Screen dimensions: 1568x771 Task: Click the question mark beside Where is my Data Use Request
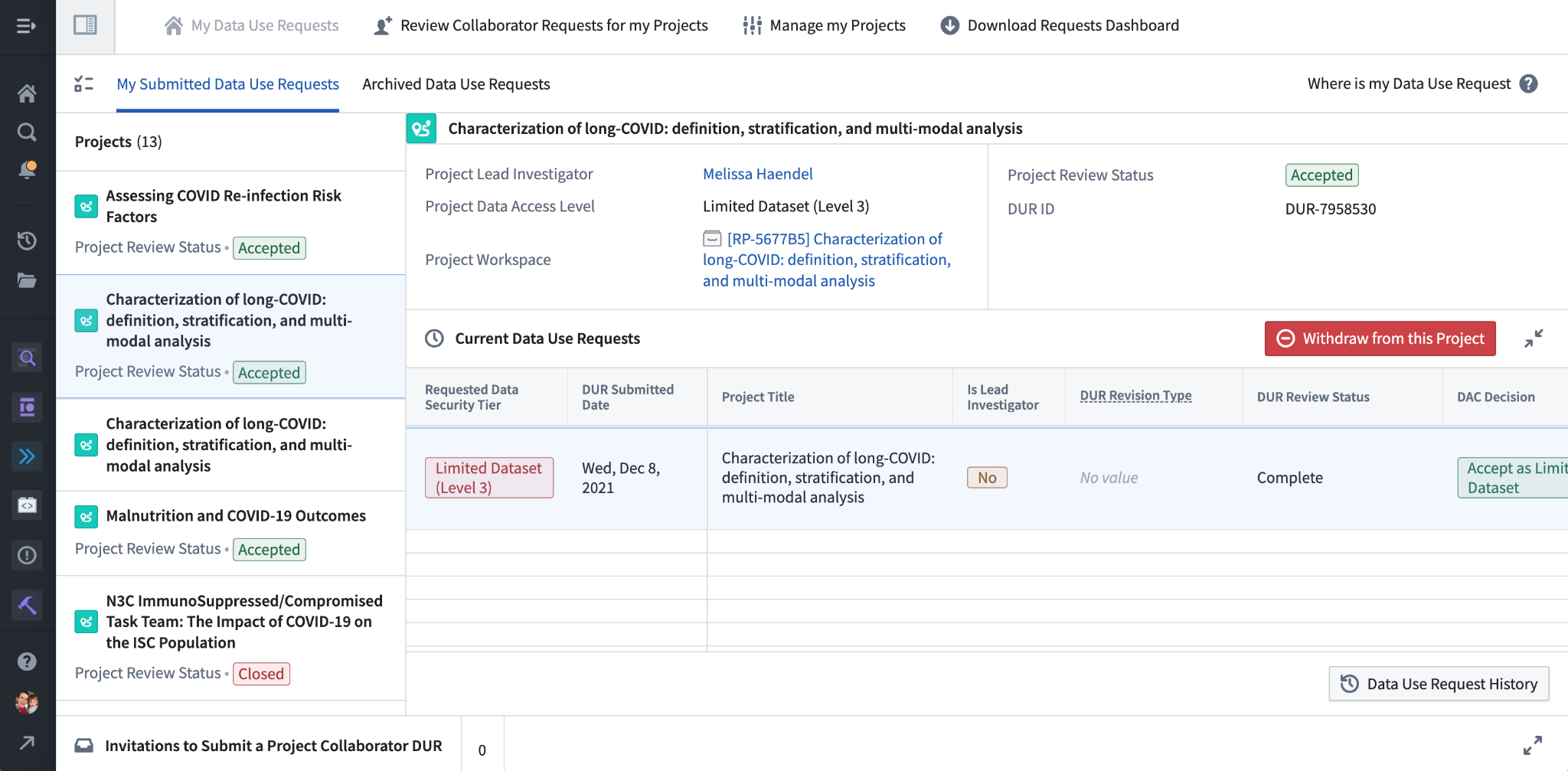point(1529,83)
